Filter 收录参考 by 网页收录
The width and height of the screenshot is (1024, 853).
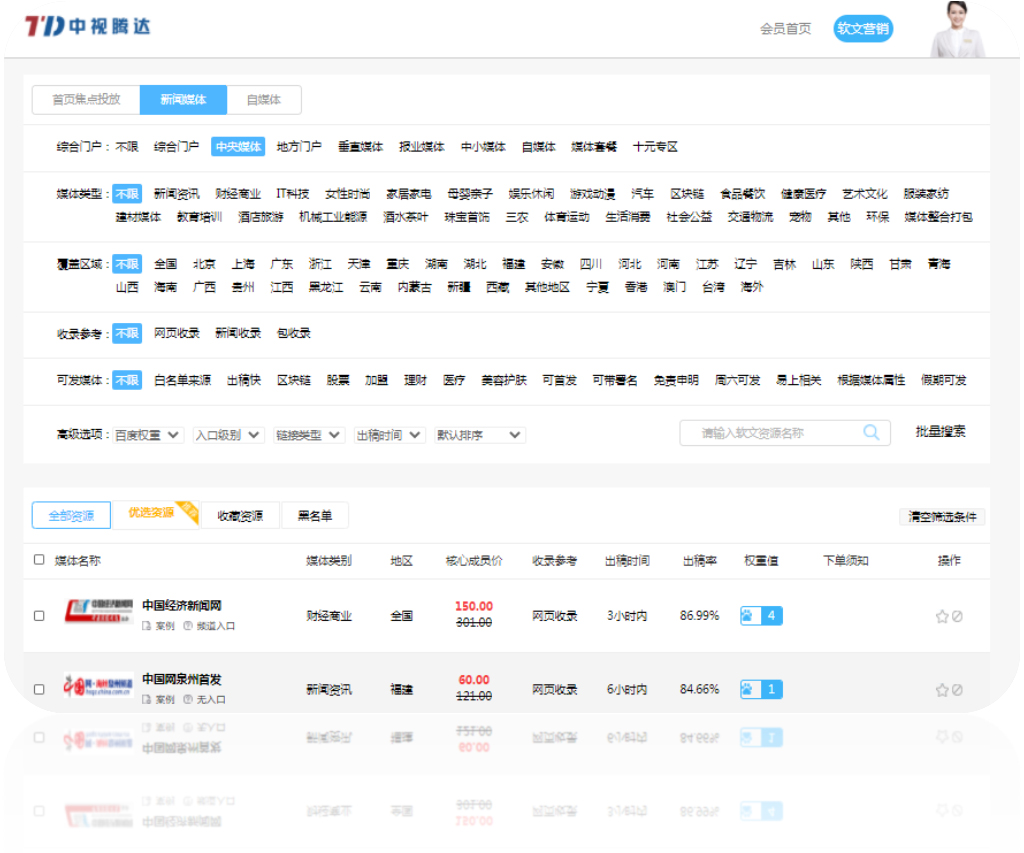coord(176,333)
